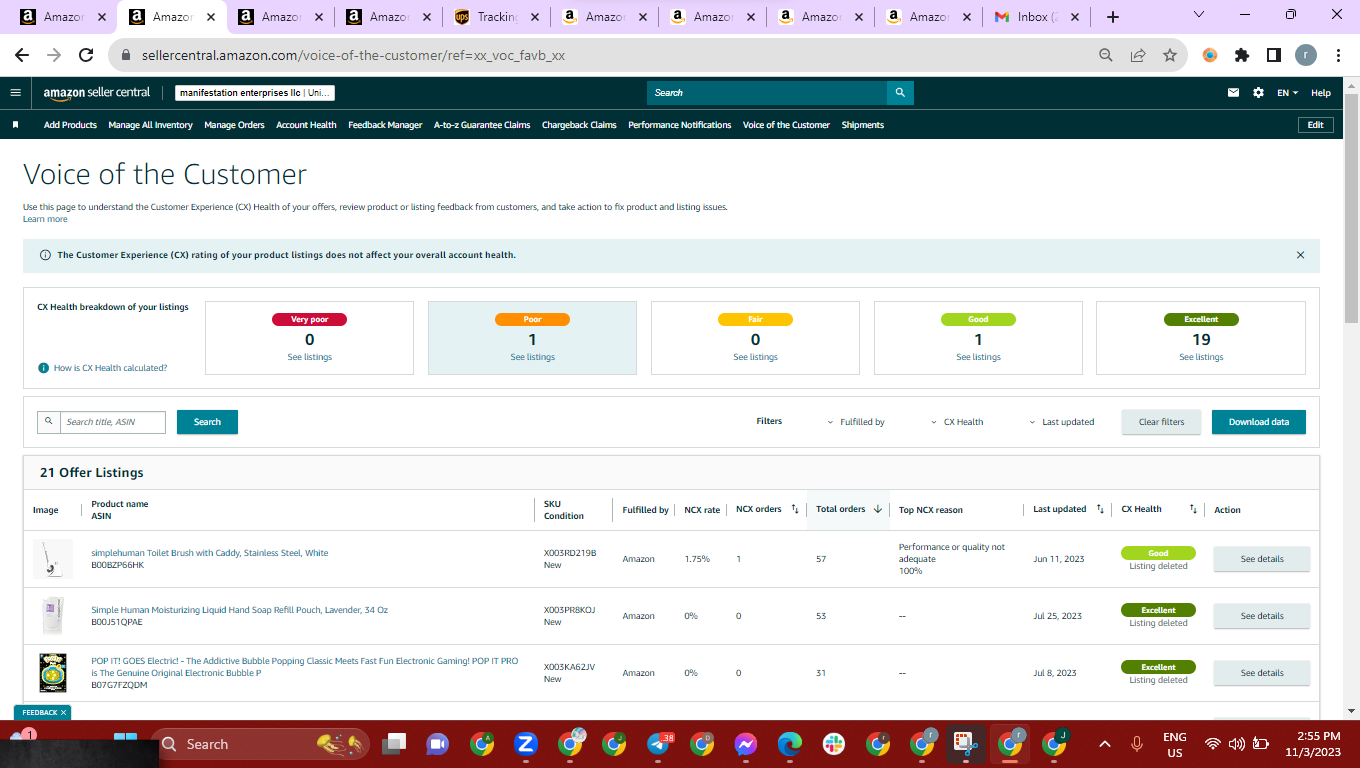The width and height of the screenshot is (1360, 768).
Task: Go to Manage All Inventory
Action: tap(150, 125)
